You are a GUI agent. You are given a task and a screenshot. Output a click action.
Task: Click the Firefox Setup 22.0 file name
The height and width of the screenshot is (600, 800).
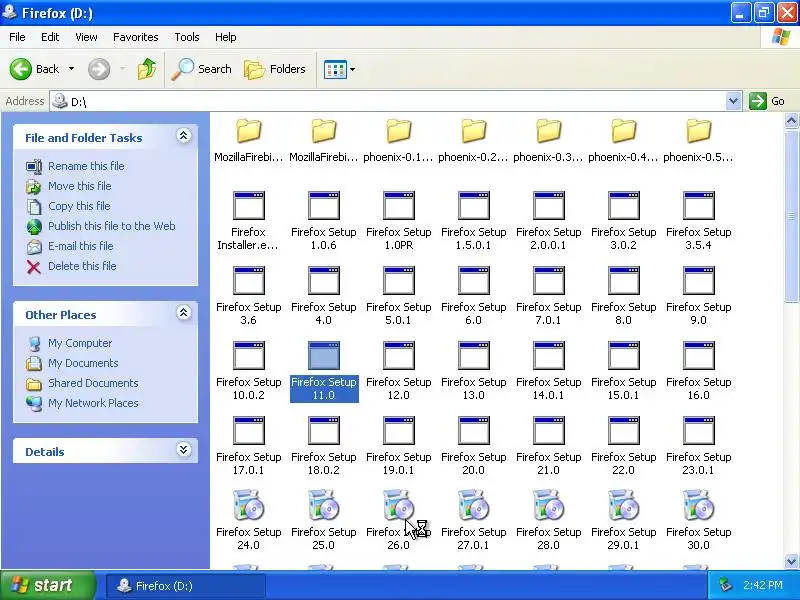[623, 463]
